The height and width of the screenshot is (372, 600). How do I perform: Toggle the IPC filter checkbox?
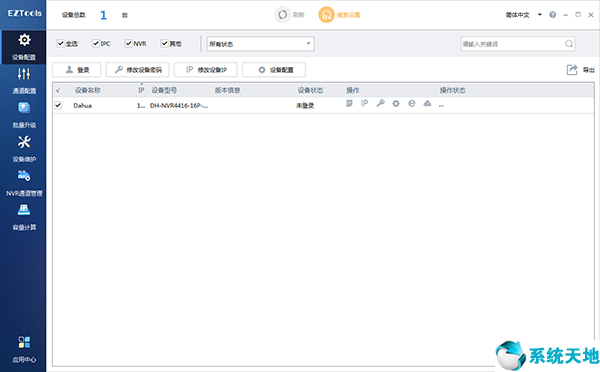point(96,43)
